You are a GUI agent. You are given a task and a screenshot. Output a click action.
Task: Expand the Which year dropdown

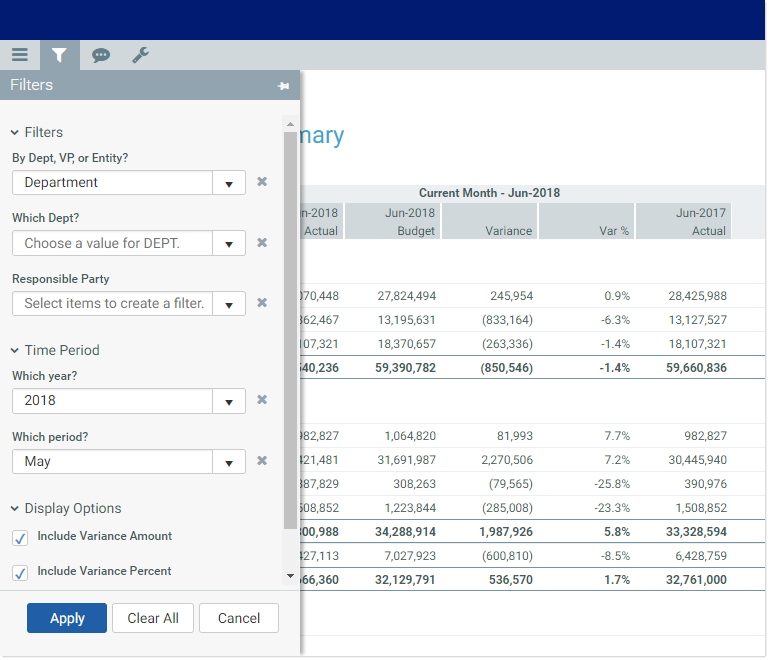click(229, 401)
